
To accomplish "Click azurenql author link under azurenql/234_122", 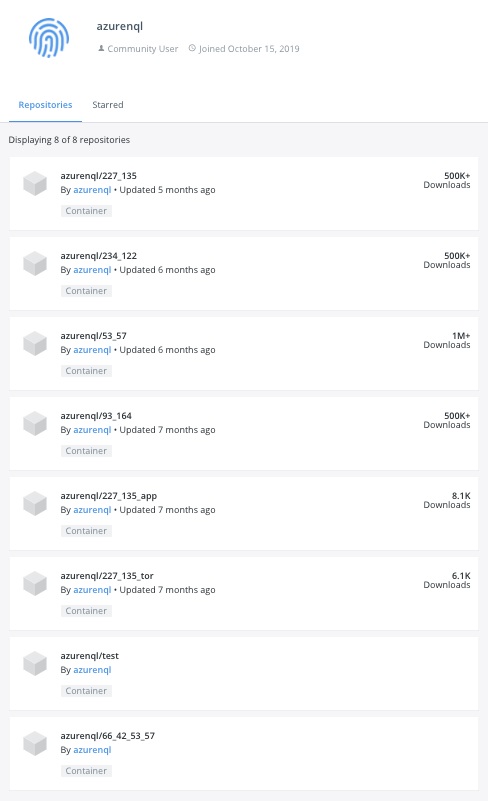I will point(92,270).
